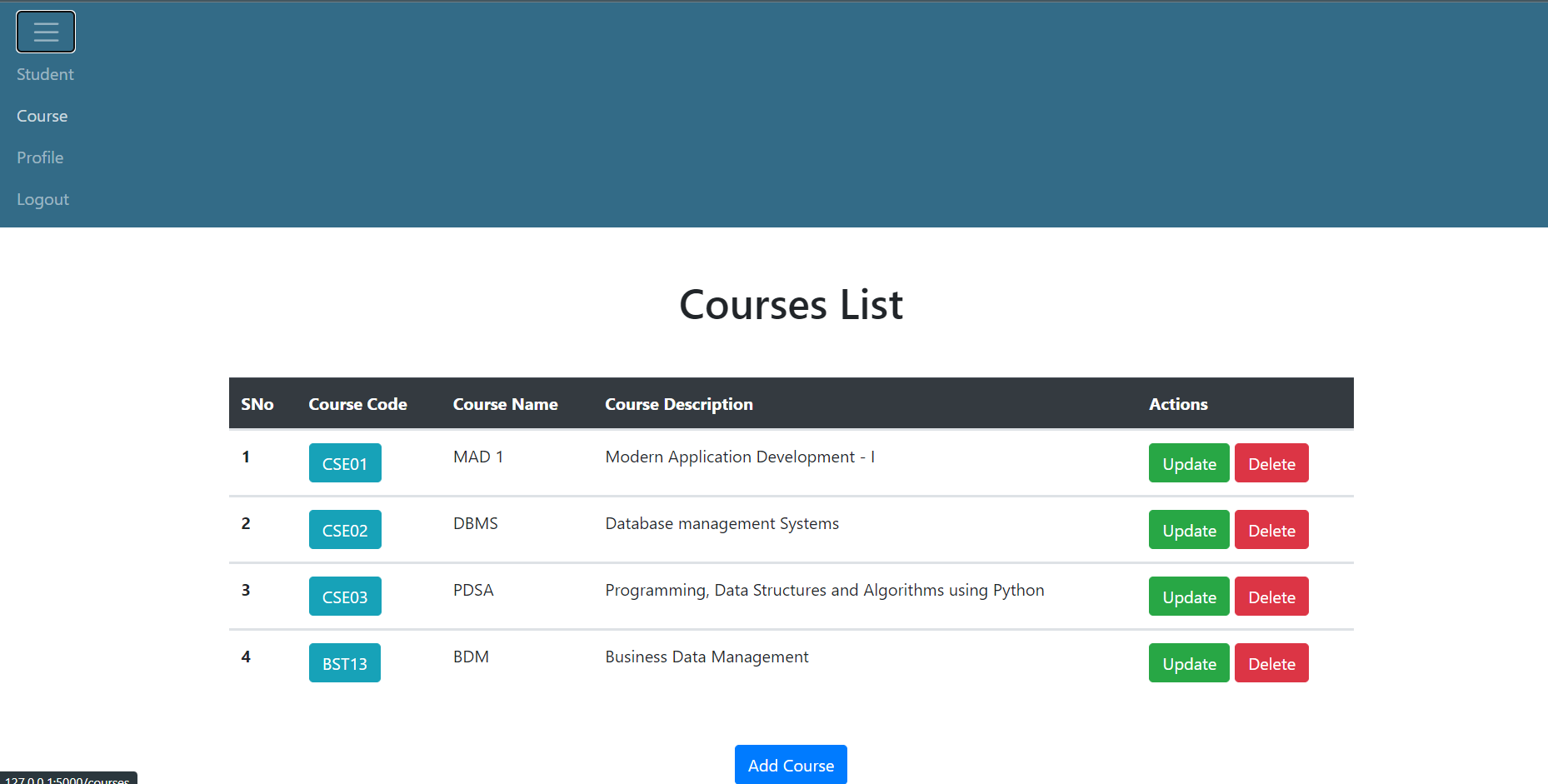
Task: Select the Student sidebar item
Action: pyautogui.click(x=44, y=74)
